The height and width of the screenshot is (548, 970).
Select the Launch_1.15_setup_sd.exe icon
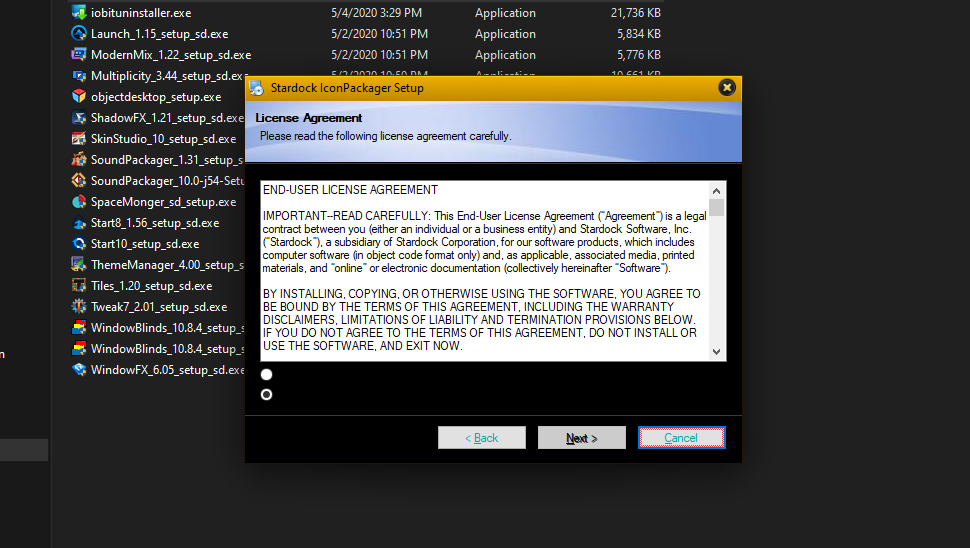pyautogui.click(x=79, y=34)
